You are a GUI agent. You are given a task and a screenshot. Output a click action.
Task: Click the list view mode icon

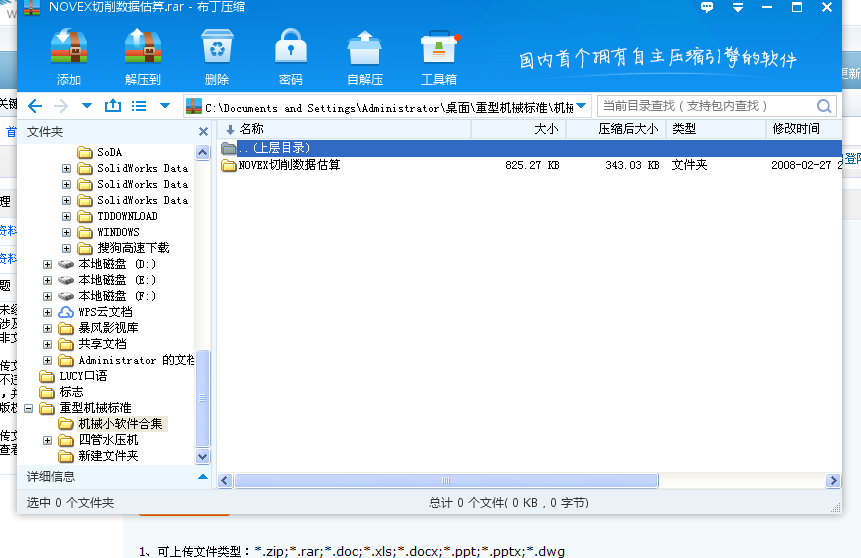tap(139, 106)
